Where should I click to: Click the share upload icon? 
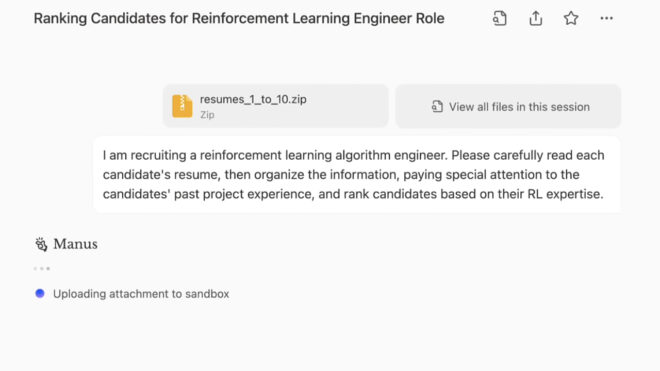coord(535,18)
